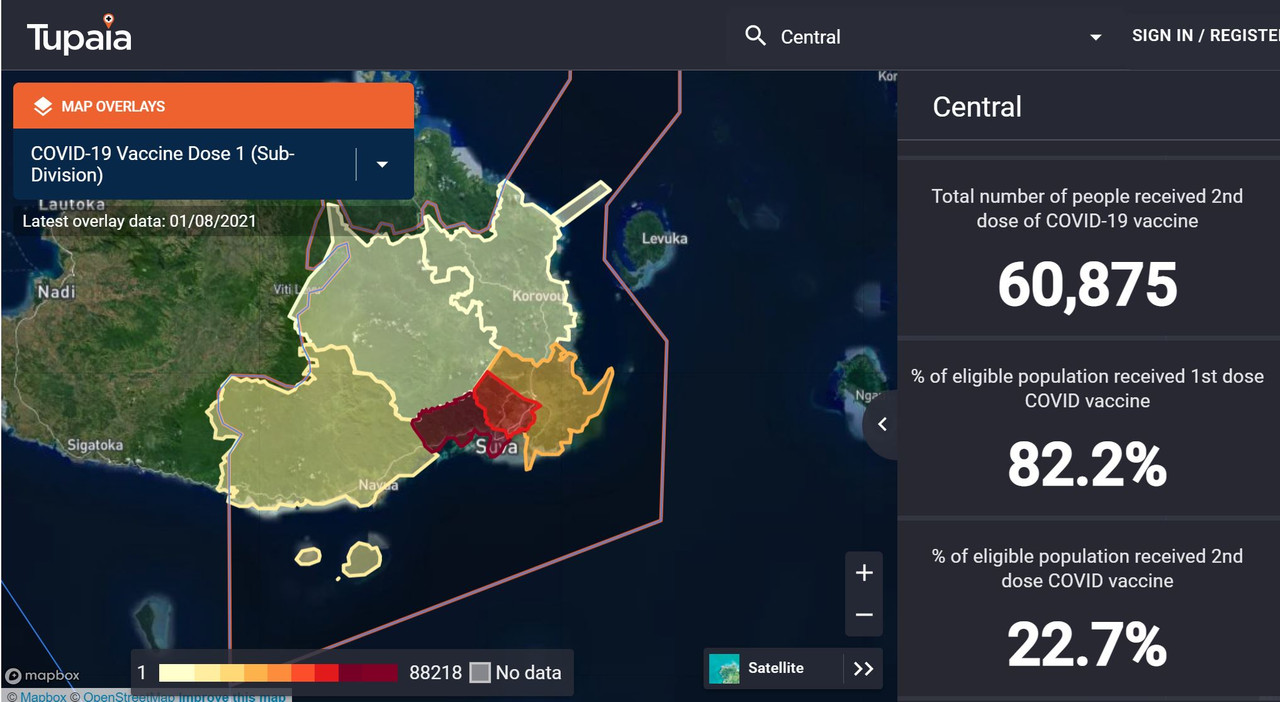The width and height of the screenshot is (1280, 702).
Task: Click the 60,875 second dose total
Action: tap(1087, 285)
